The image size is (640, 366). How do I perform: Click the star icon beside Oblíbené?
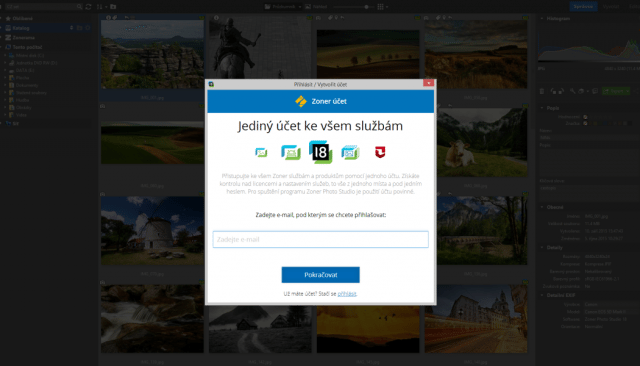click(x=8, y=18)
